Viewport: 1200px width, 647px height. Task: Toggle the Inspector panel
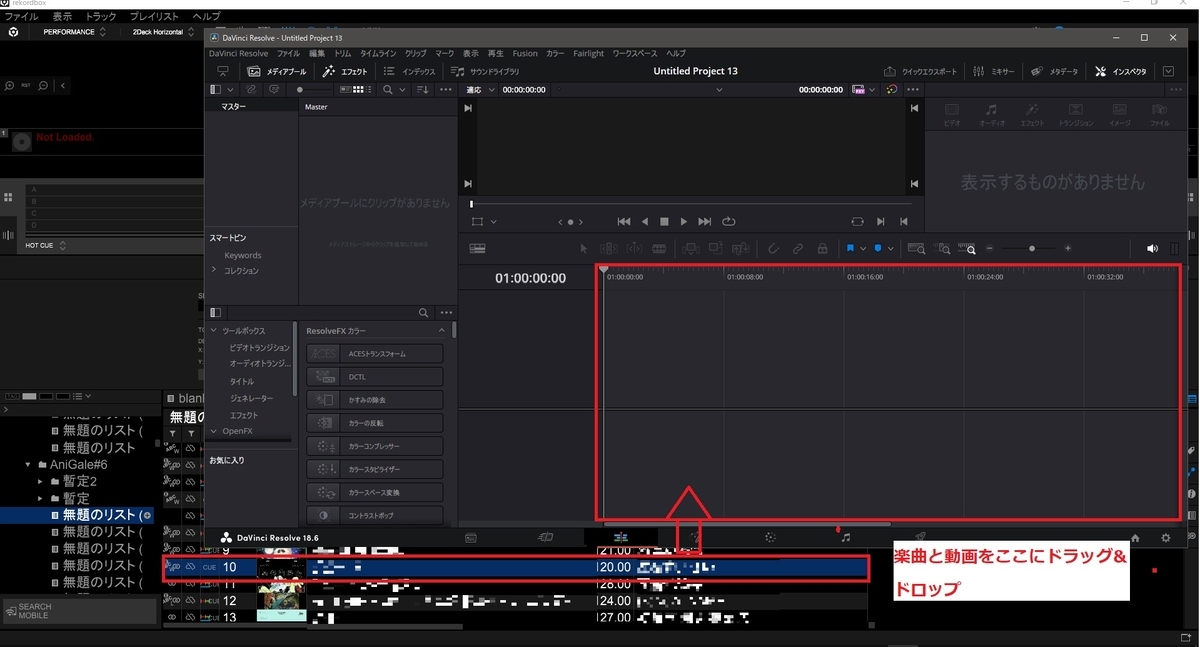click(1121, 72)
